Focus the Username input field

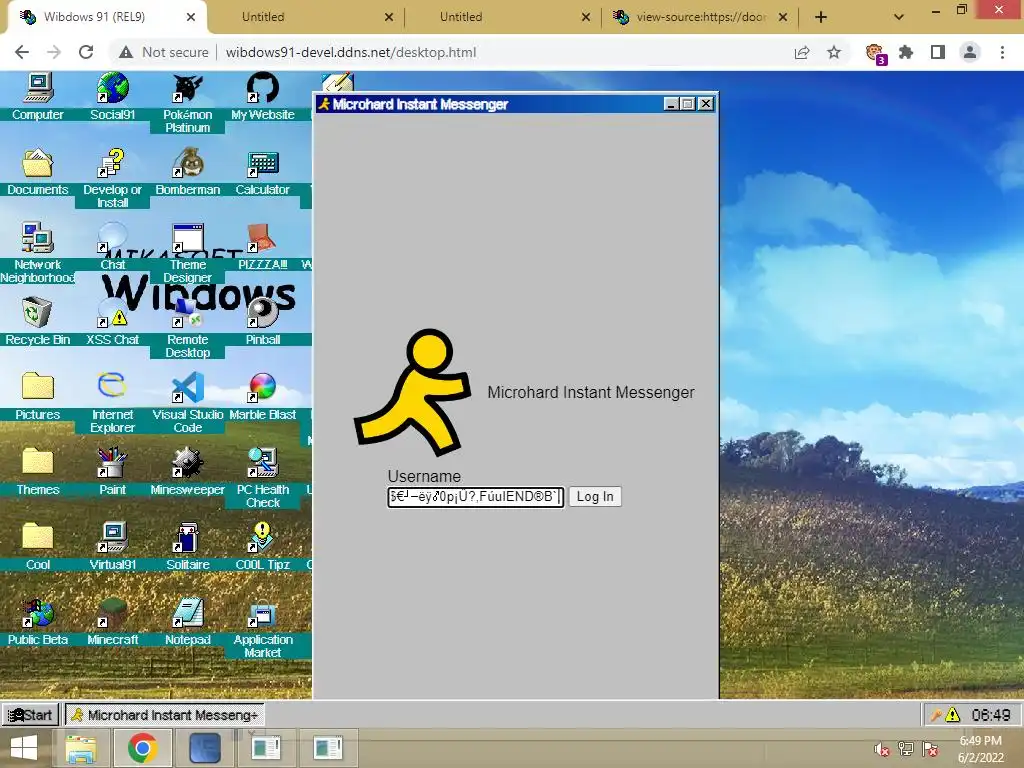[475, 497]
